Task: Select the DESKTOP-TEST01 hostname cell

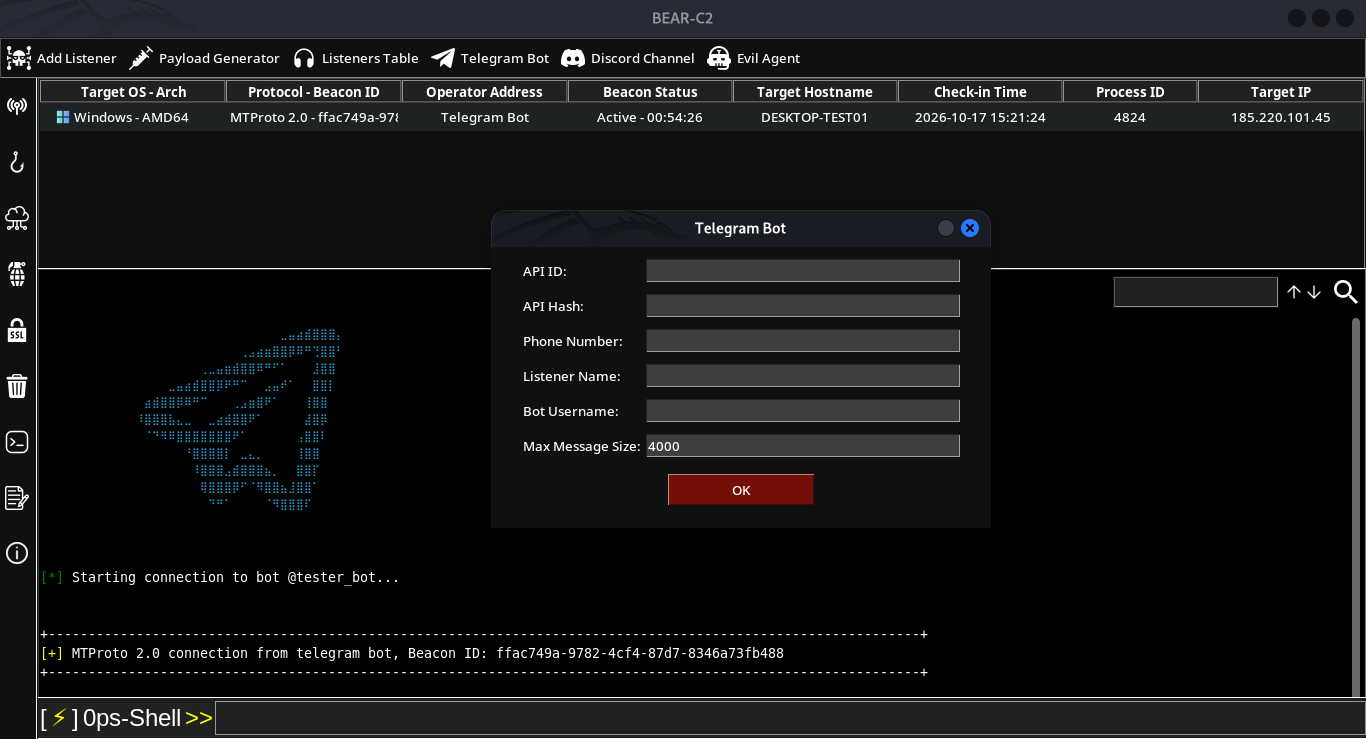Action: [815, 117]
